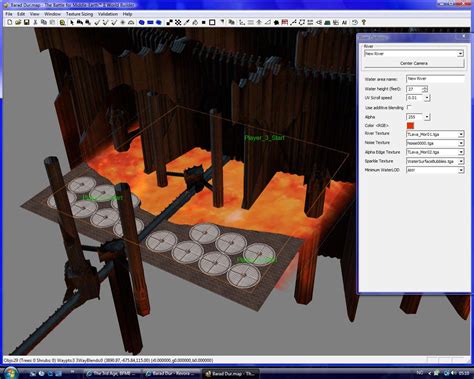The image size is (474, 379).
Task: Click the question mark help icon
Action: [x=364, y=22]
